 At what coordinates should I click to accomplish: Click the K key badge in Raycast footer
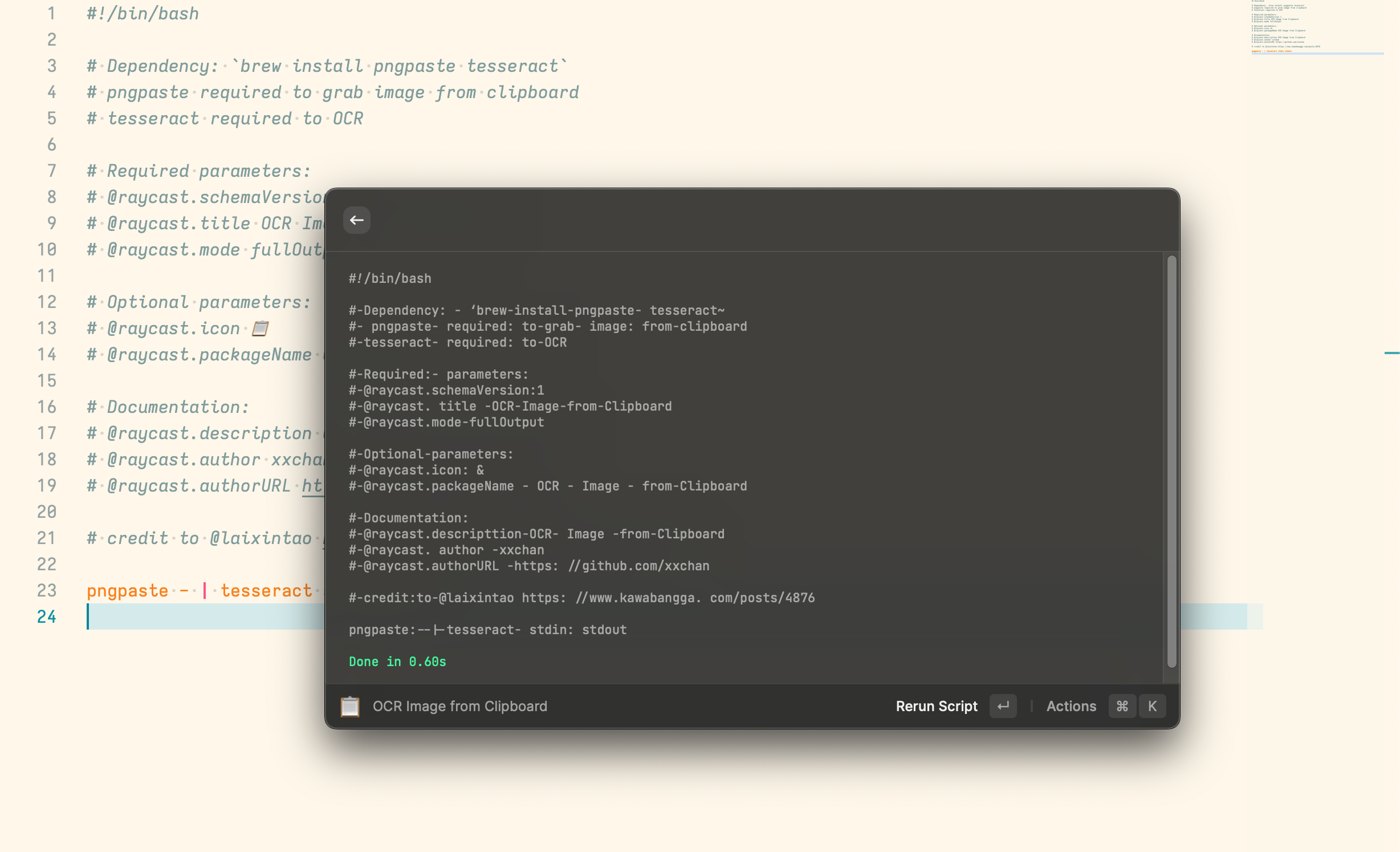point(1153,706)
